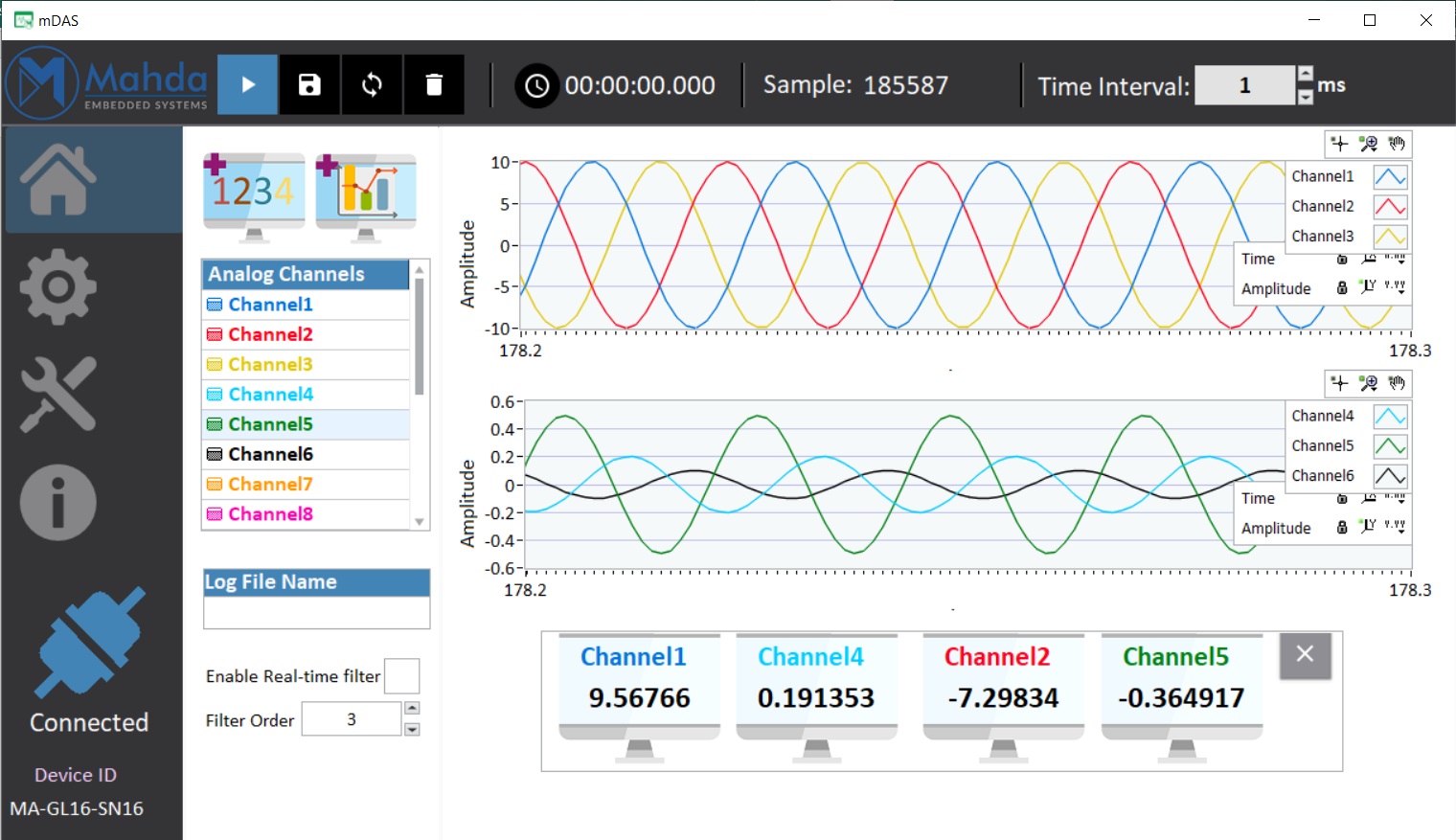This screenshot has height=840, width=1456.
Task: Select Channel3 in Analog Channels list
Action: coord(307,364)
